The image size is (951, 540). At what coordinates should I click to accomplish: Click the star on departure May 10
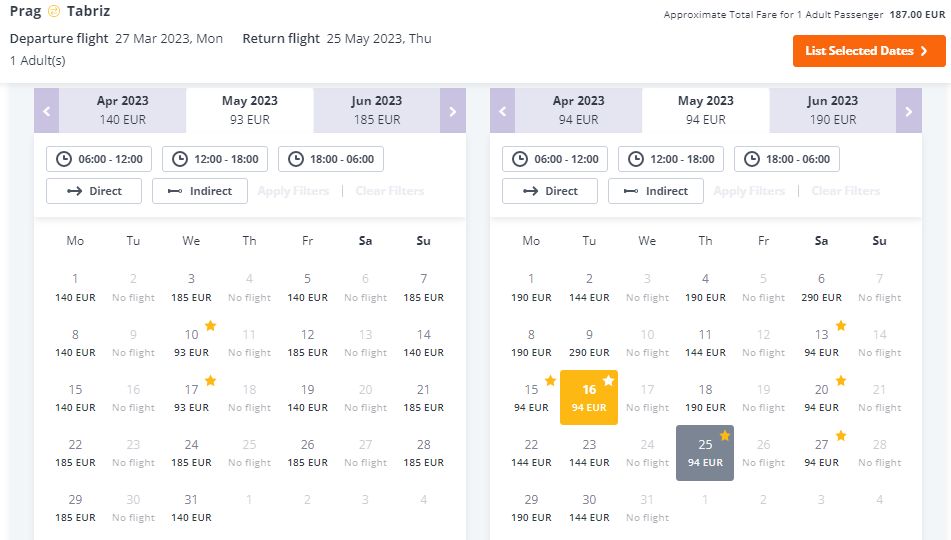[x=210, y=326]
